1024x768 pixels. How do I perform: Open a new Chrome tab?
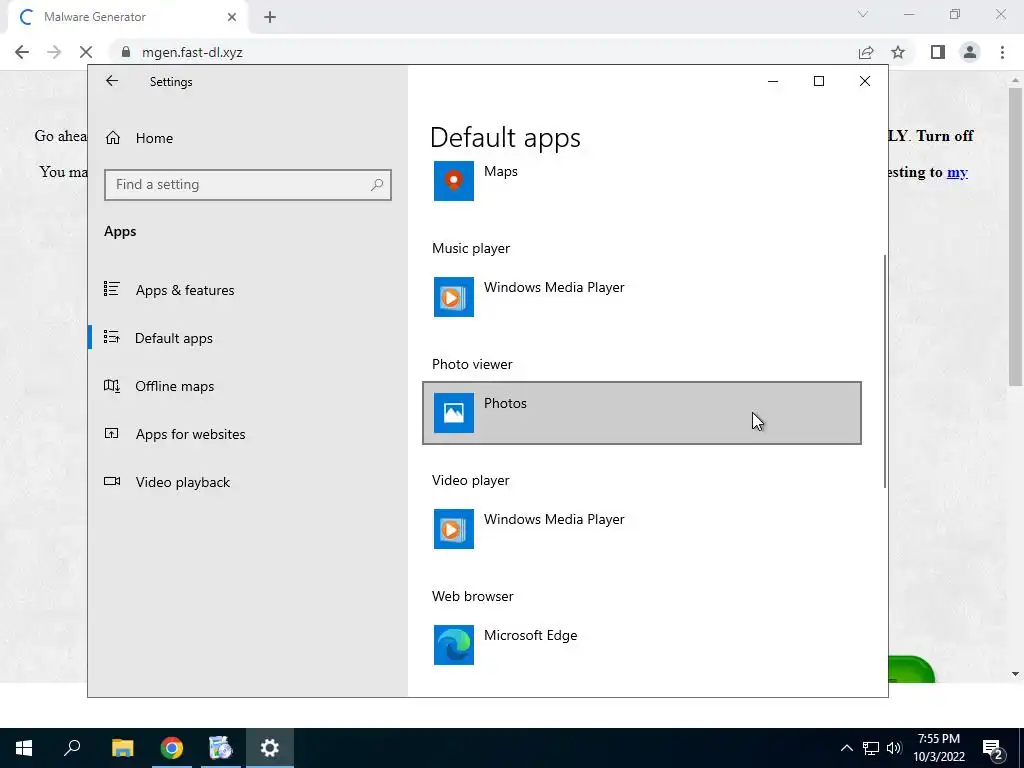[x=270, y=17]
